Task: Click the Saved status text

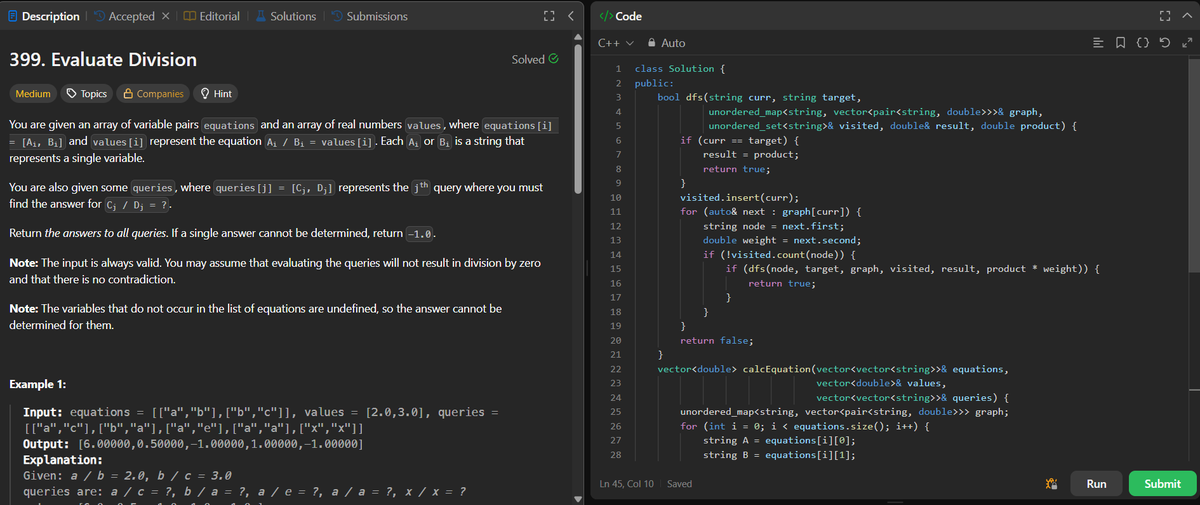Action: (680, 483)
